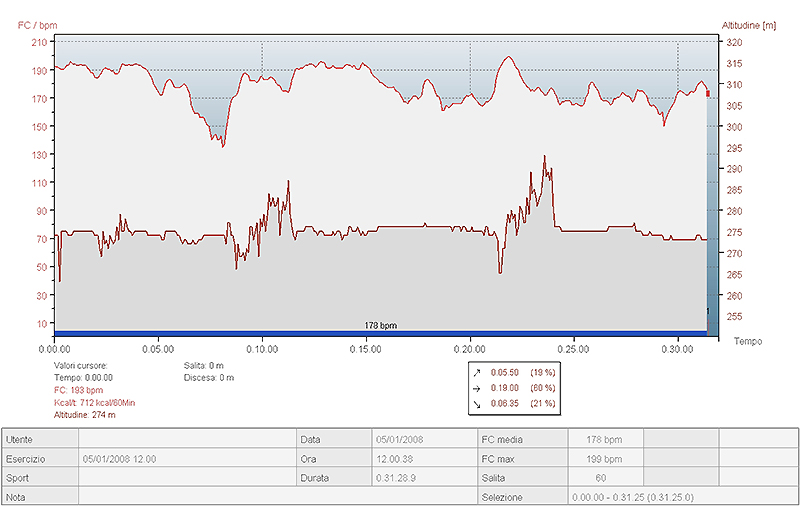Click the red marker at graph's right end

point(707,93)
